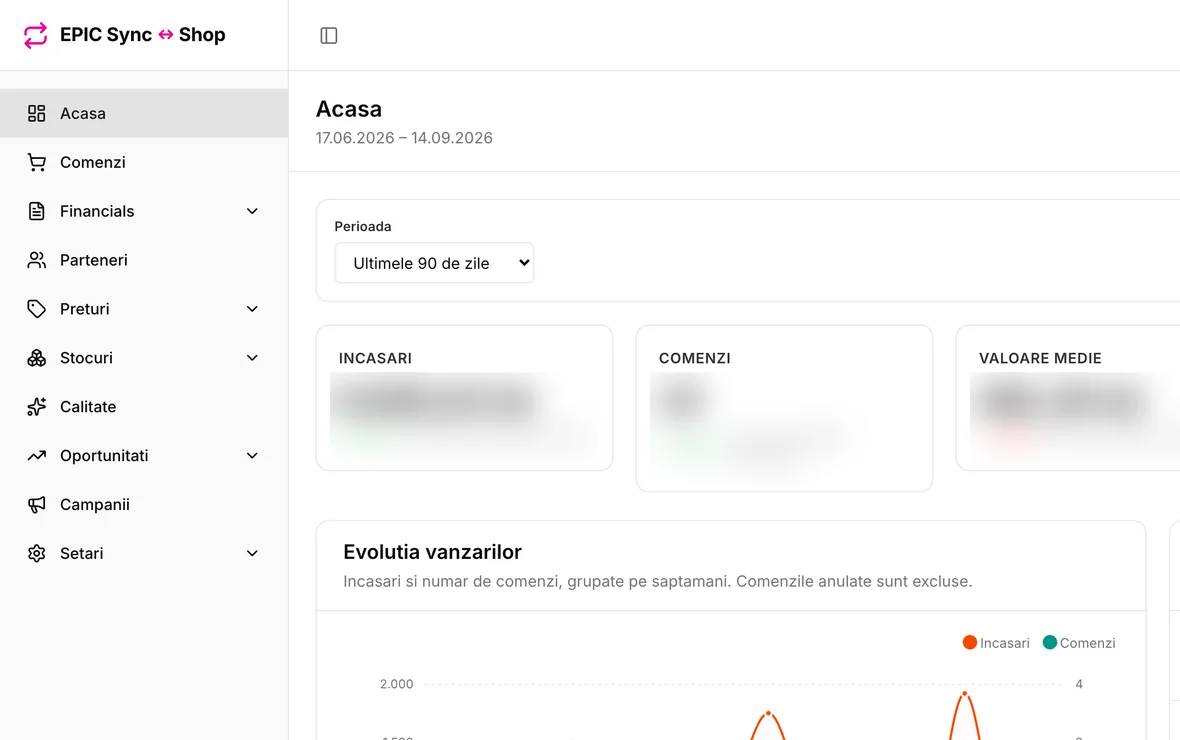Click the Acasa page heading
This screenshot has width=1180, height=740.
[x=348, y=109]
